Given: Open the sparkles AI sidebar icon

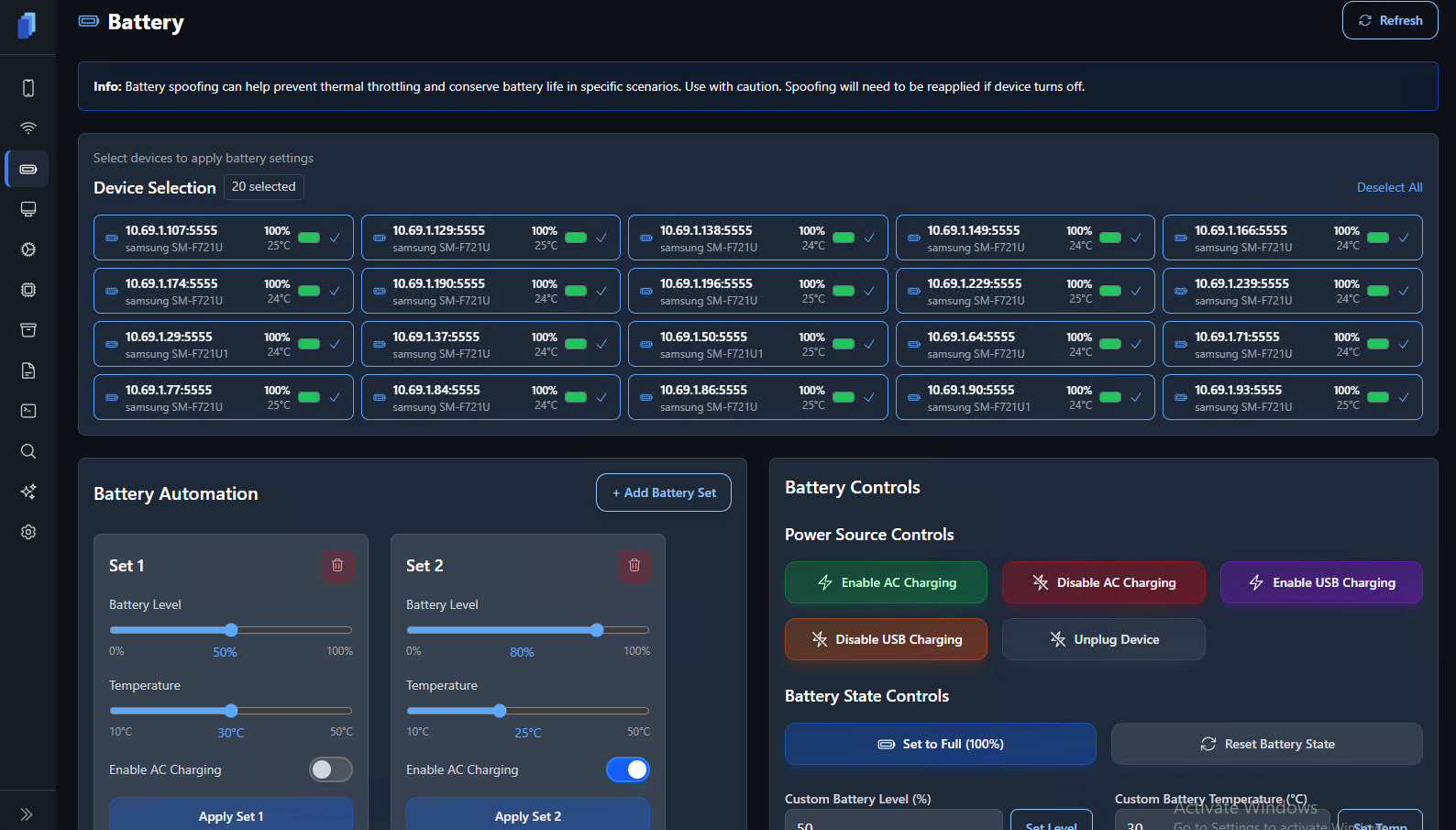Looking at the screenshot, I should tap(28, 492).
